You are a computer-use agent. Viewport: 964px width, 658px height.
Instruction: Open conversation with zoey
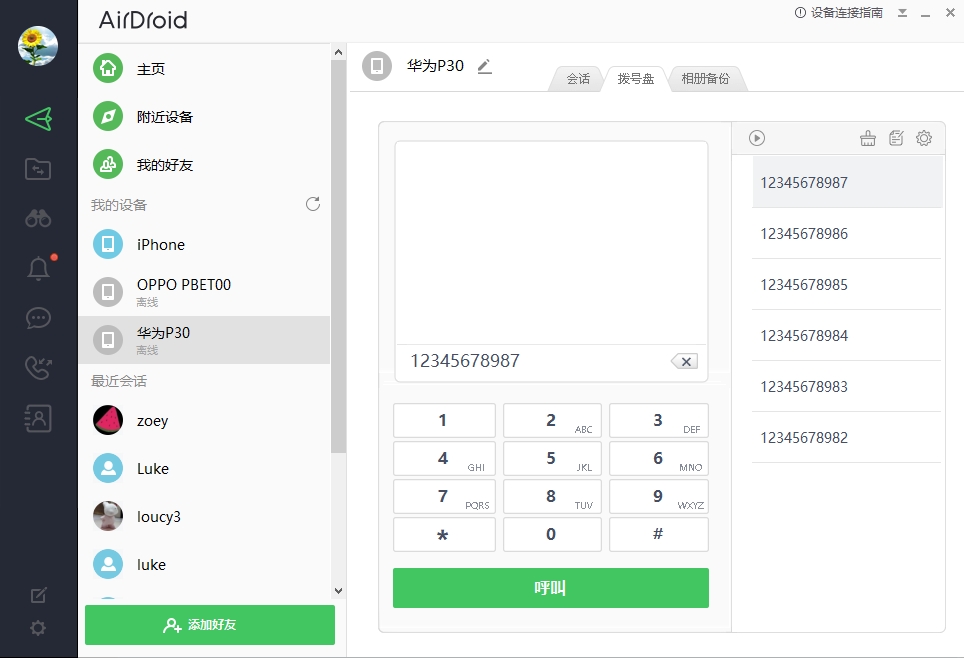pyautogui.click(x=204, y=421)
